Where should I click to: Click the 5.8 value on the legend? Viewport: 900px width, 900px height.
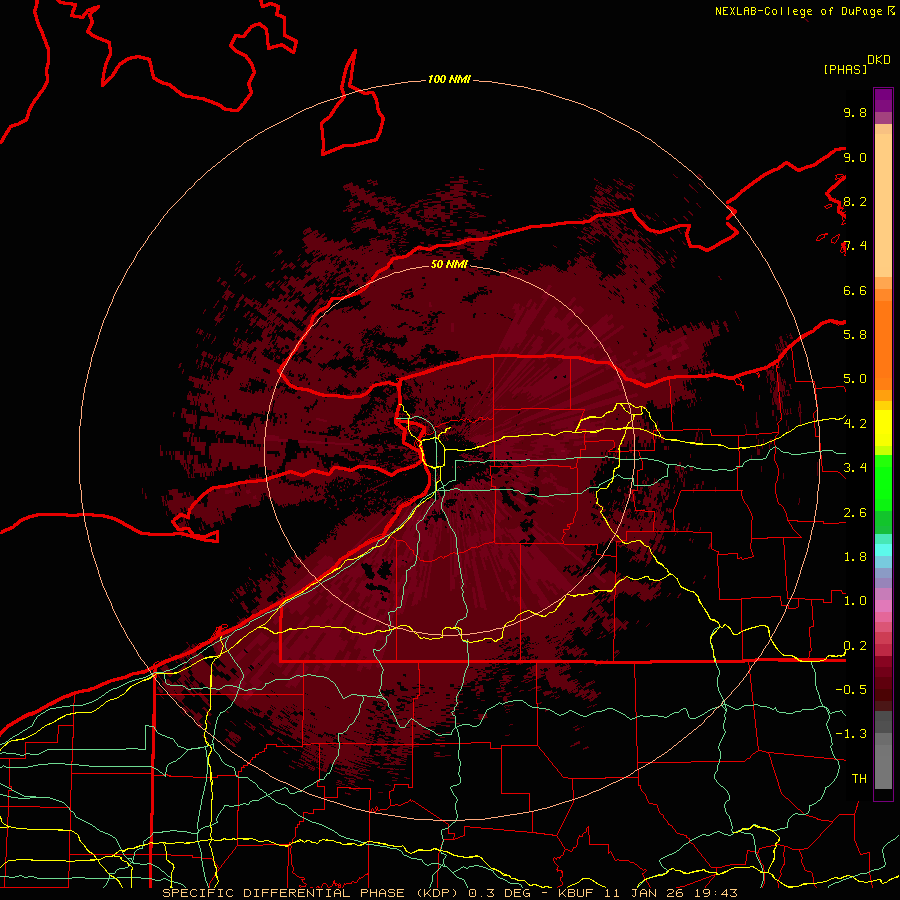pos(855,335)
